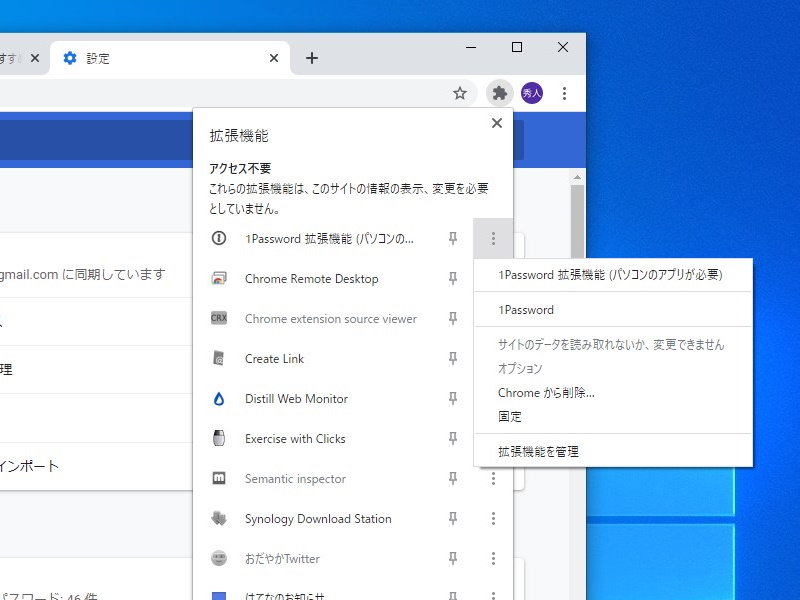Open the extensions puzzle icon in toolbar
800x600 pixels.
click(x=500, y=92)
